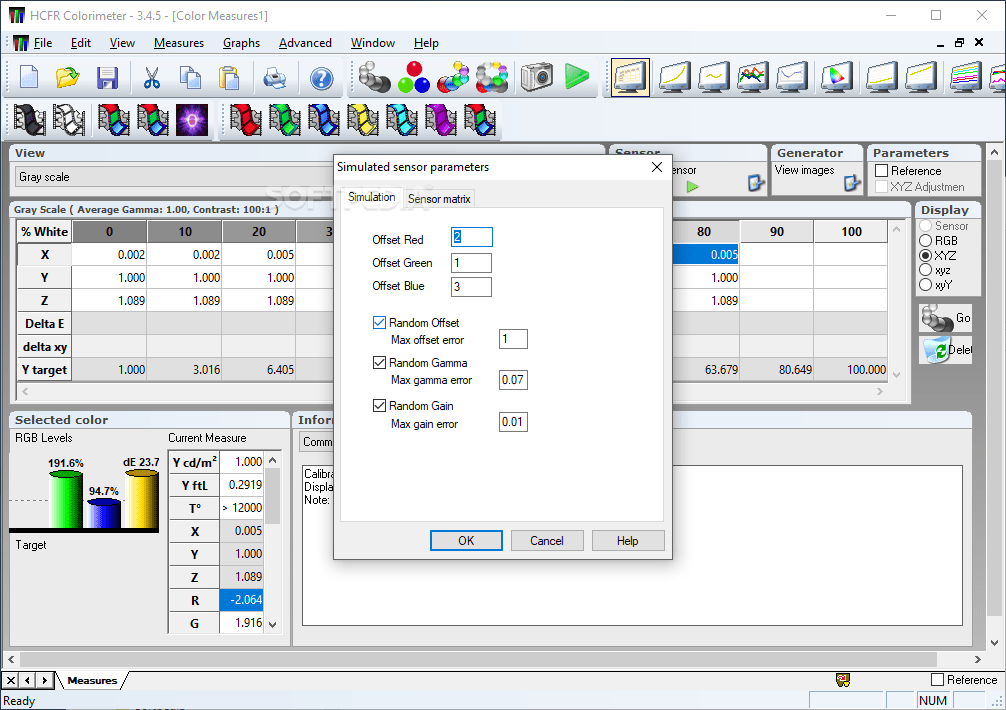Select the red saturation filmstrip icon
Viewport: 1006px width, 710px height.
click(x=247, y=120)
